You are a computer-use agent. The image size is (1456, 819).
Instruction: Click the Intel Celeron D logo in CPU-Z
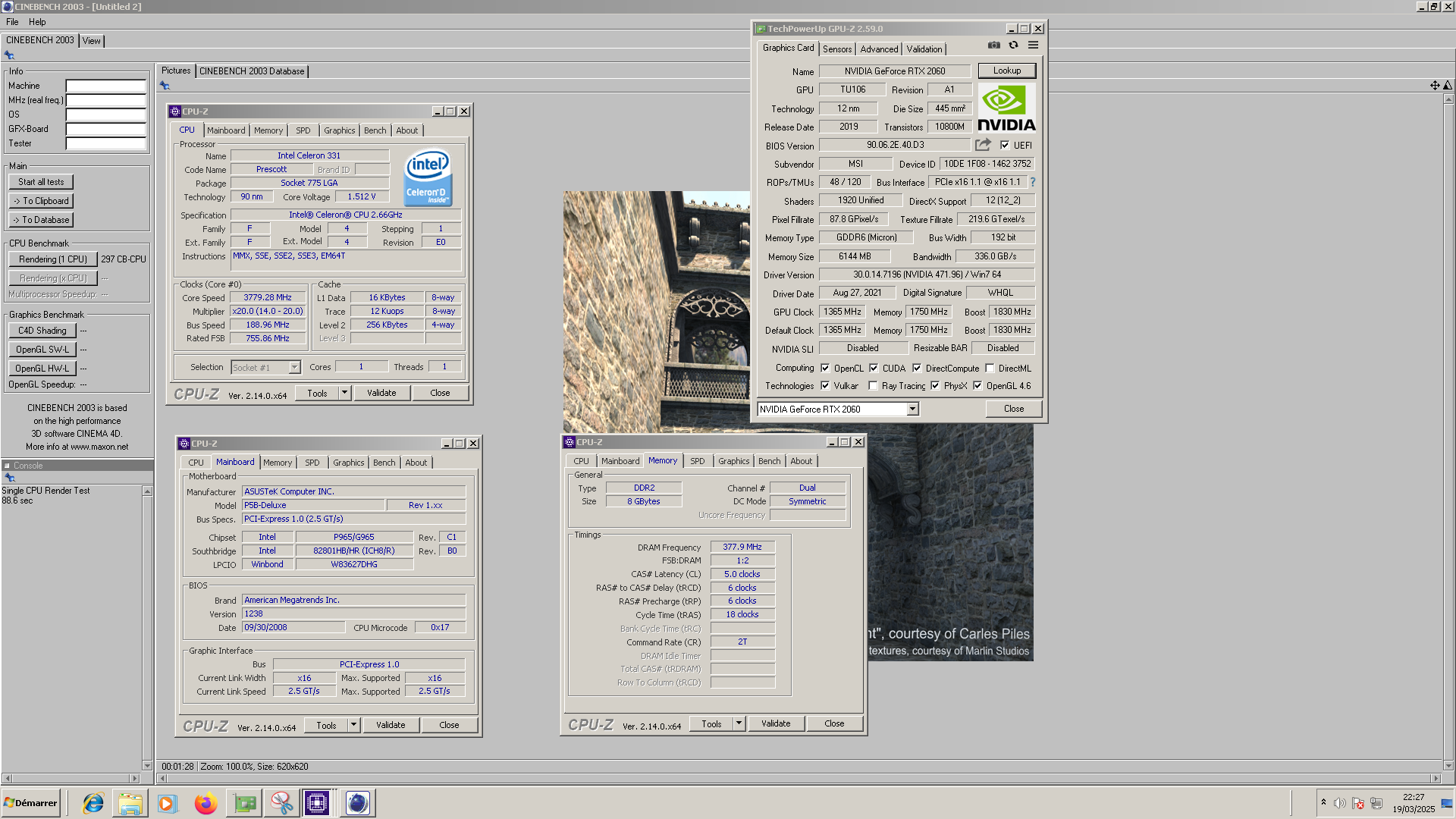tap(428, 177)
